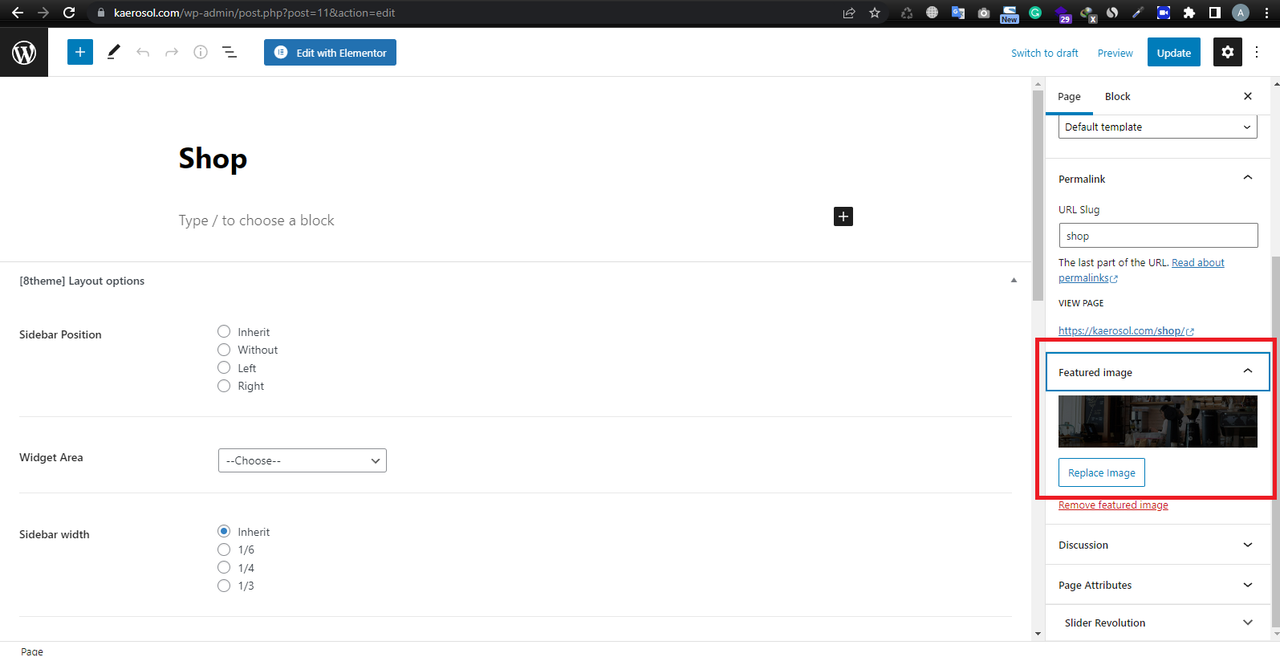Click the Shop page title
Image resolution: width=1280 pixels, height=656 pixels.
click(x=213, y=158)
